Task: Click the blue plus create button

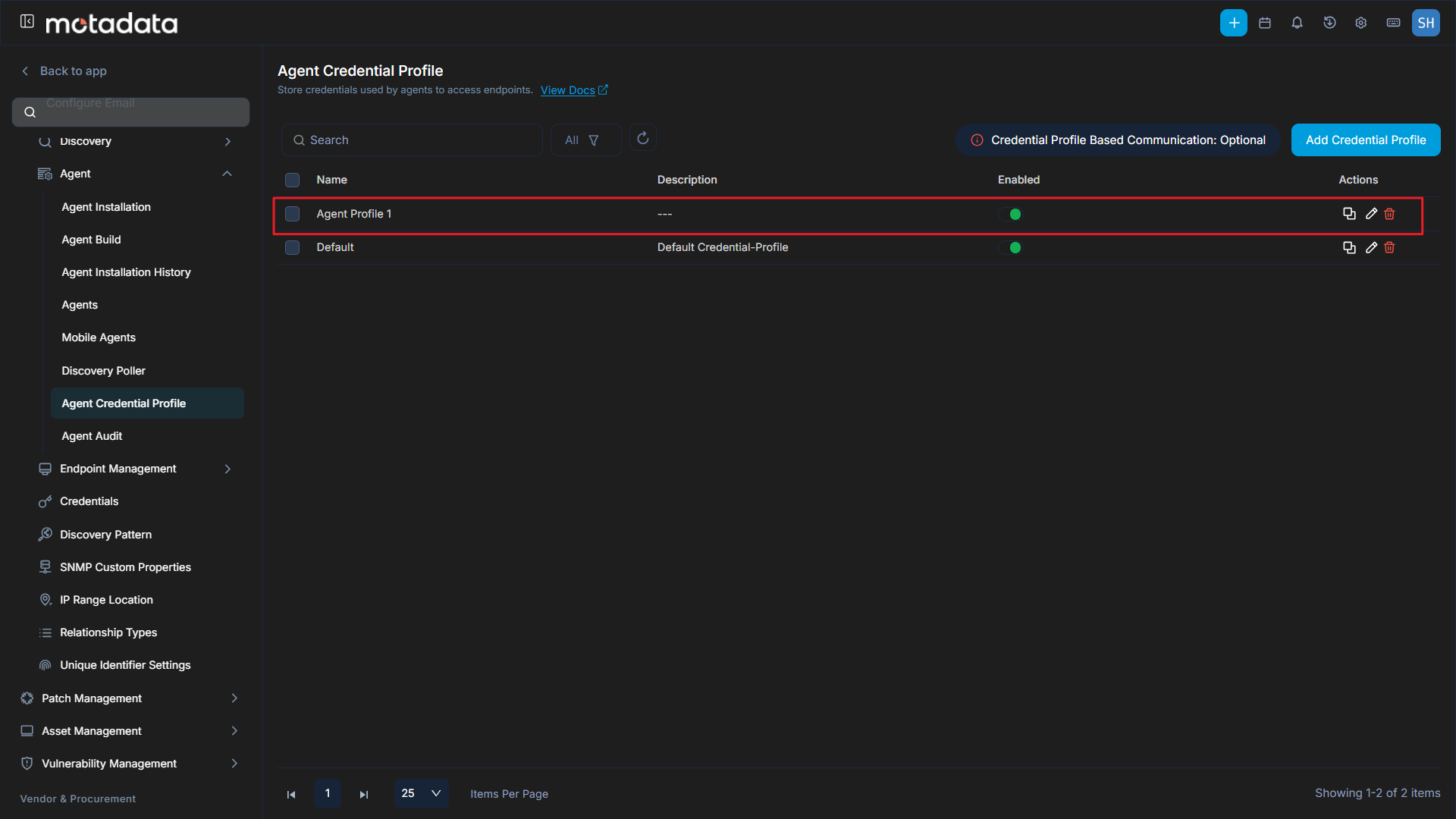Action: pyautogui.click(x=1234, y=23)
